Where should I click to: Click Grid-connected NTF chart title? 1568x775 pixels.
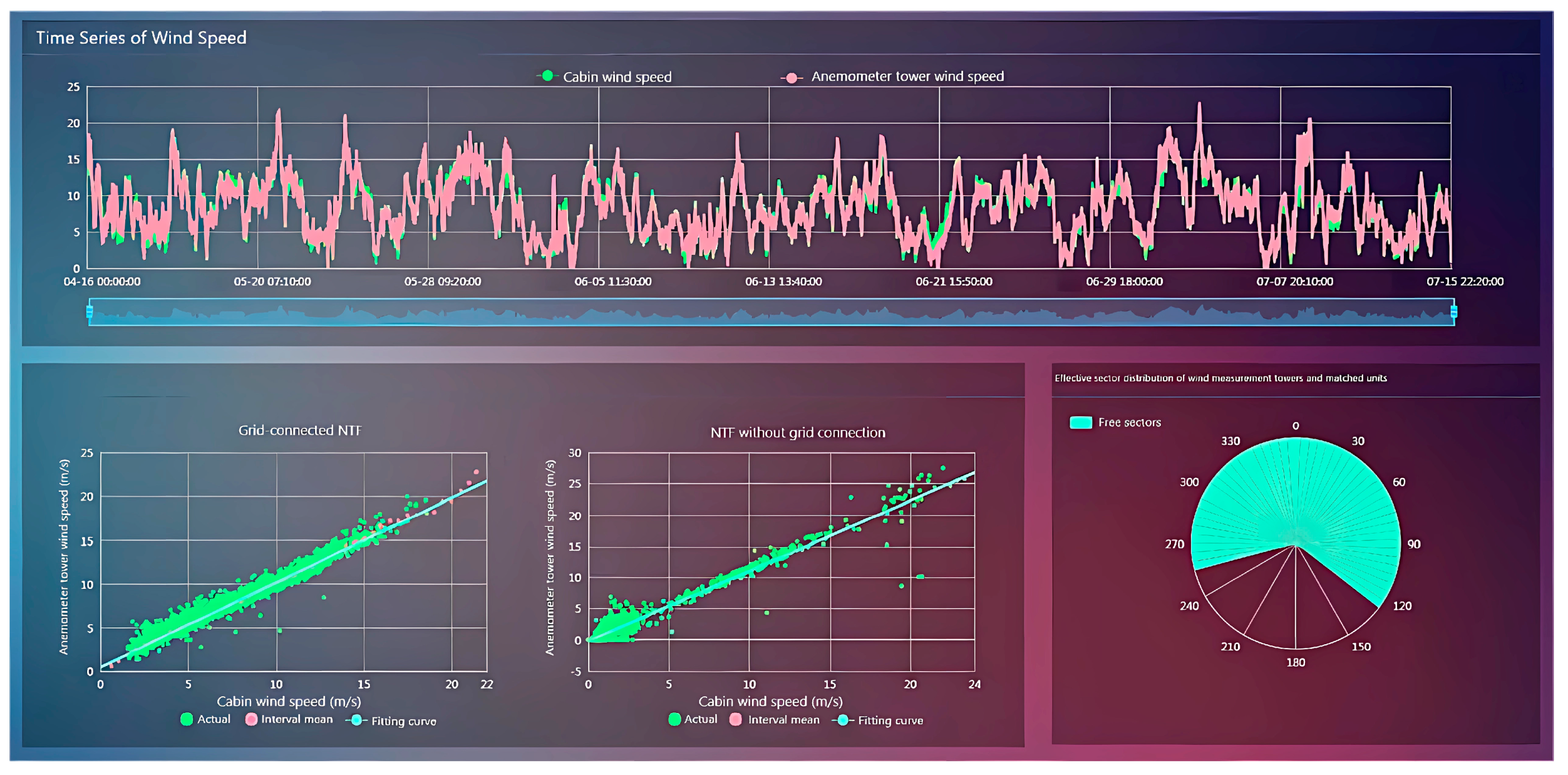299,430
